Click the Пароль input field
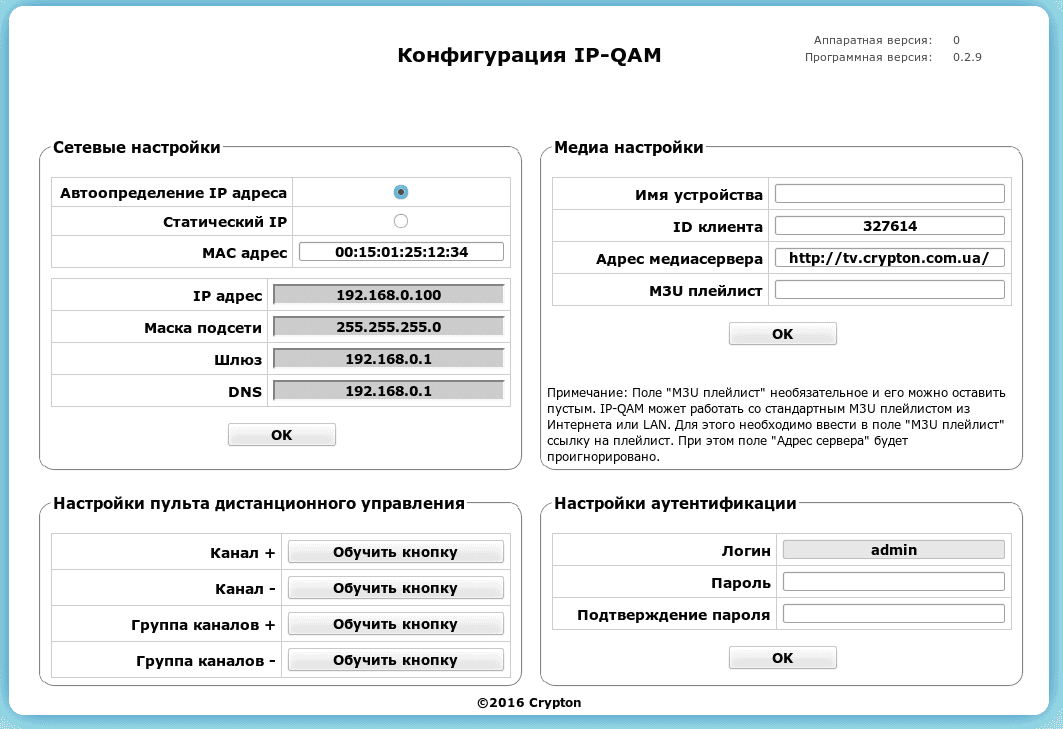 pos(893,581)
